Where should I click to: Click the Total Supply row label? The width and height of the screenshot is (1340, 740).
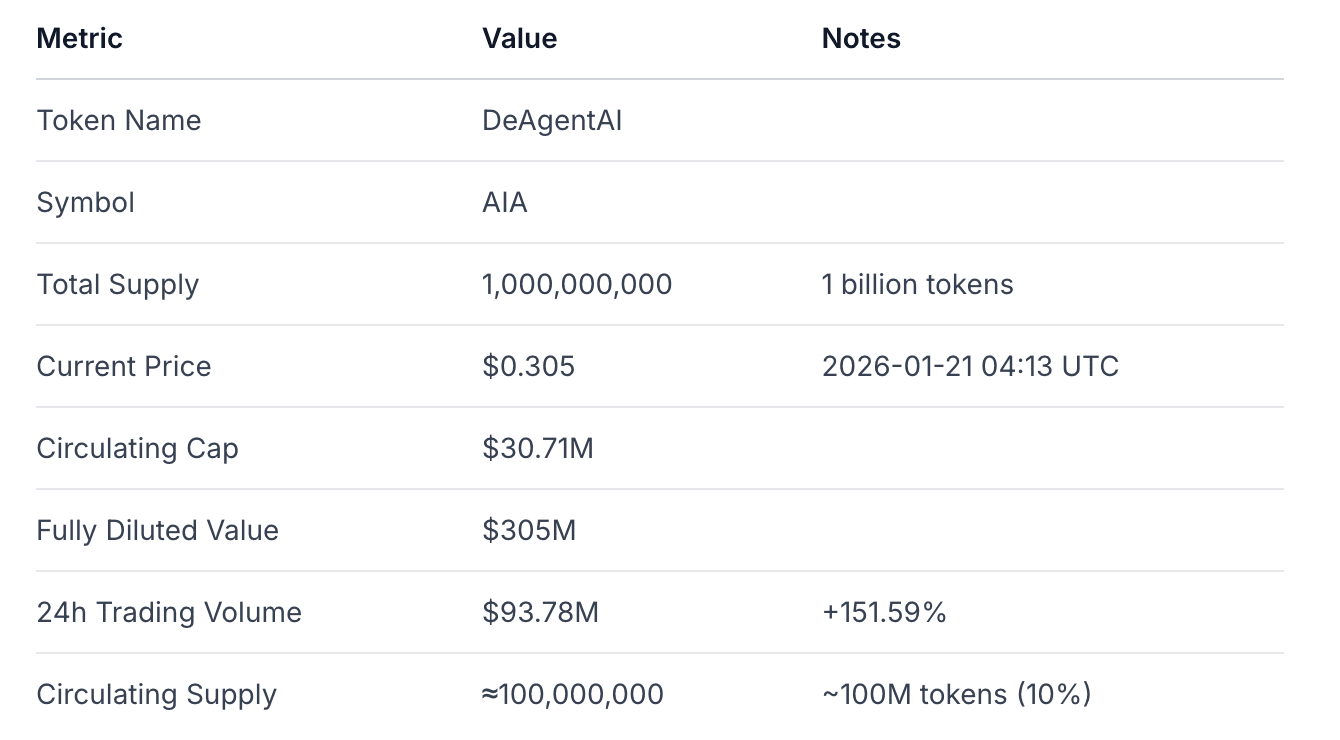(x=118, y=285)
